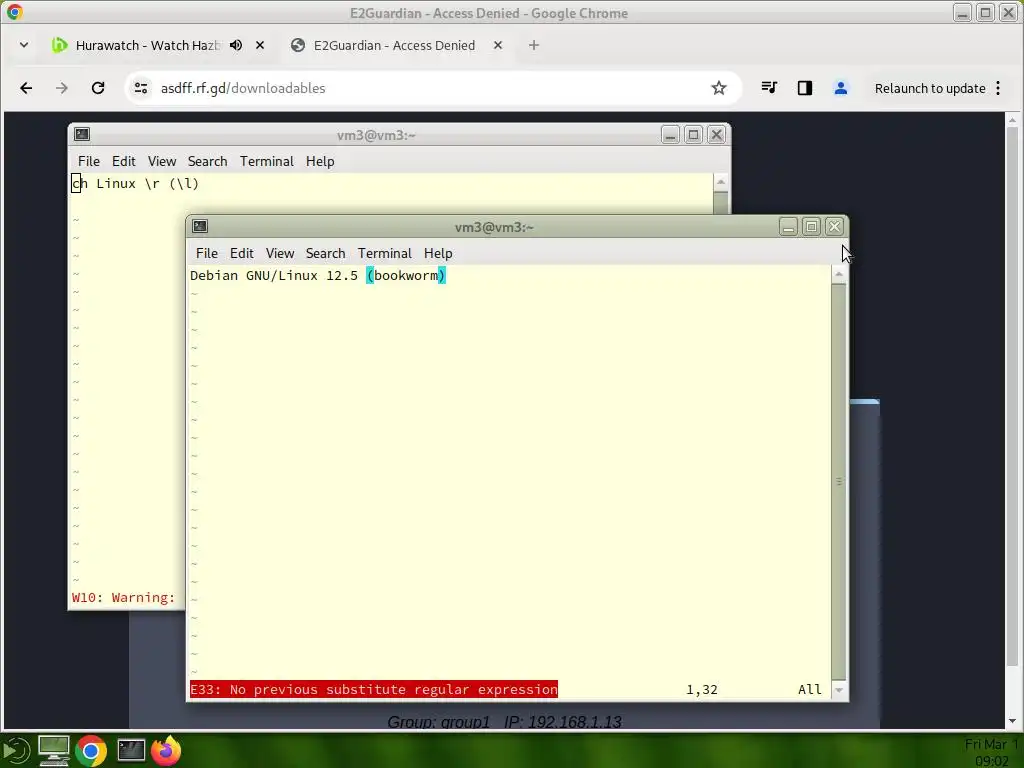
Task: Mute the Hurawatch tab audio icon
Action: tap(236, 45)
